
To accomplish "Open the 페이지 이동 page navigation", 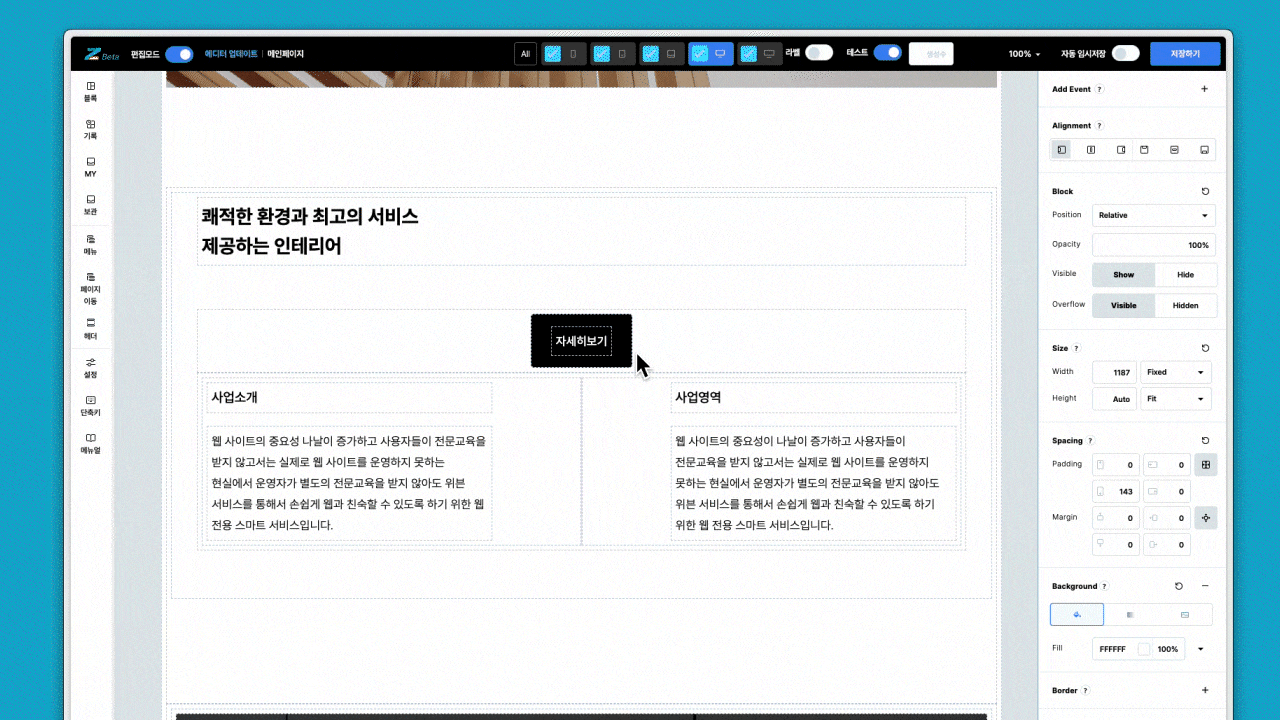I will pyautogui.click(x=90, y=287).
